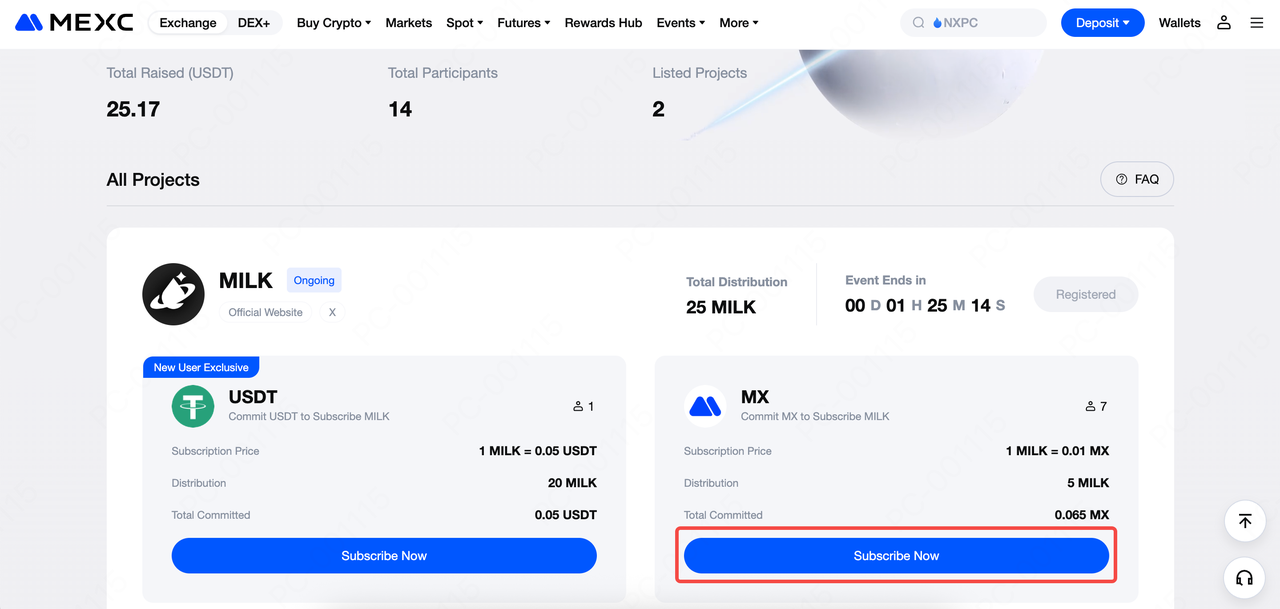This screenshot has width=1280, height=609.
Task: Click the Ongoing status badge
Action: pos(314,280)
